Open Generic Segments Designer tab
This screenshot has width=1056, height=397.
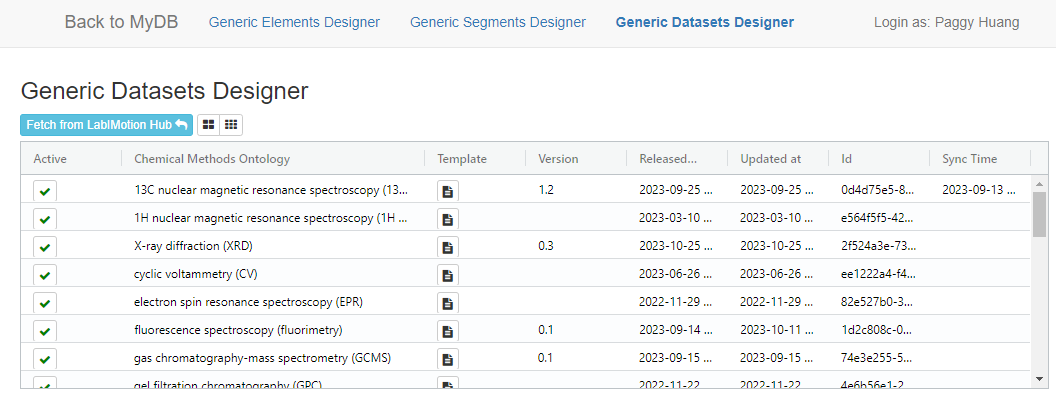pos(498,22)
